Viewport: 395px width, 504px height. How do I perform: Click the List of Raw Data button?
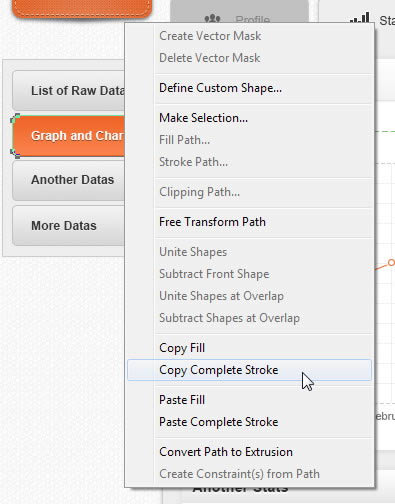click(68, 90)
